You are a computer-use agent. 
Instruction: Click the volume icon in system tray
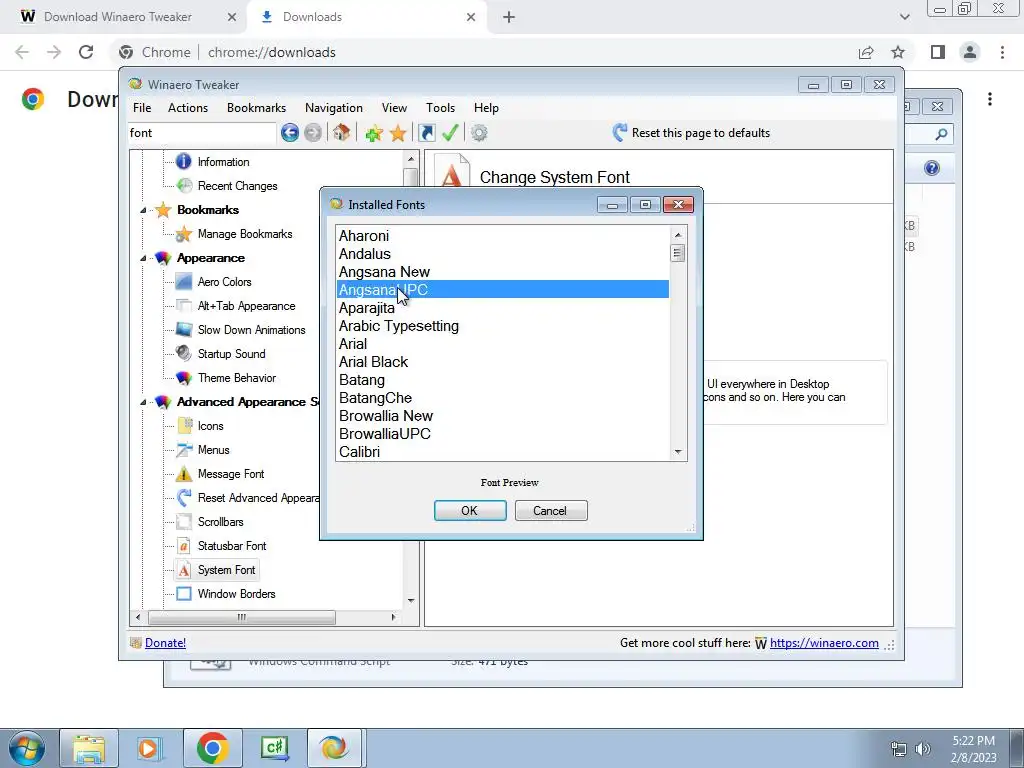(x=923, y=749)
